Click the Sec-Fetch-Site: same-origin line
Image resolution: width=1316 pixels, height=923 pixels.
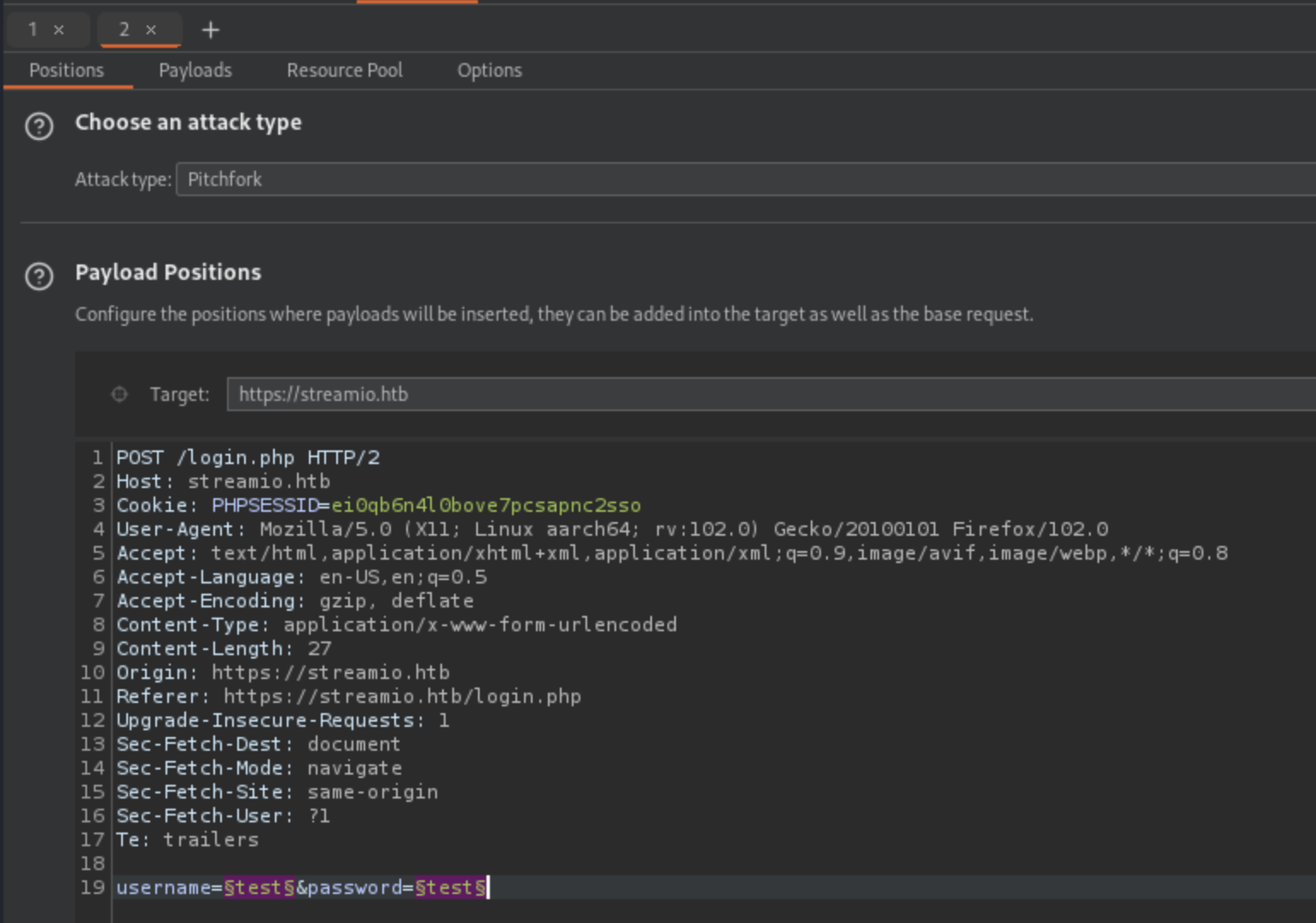(x=277, y=792)
